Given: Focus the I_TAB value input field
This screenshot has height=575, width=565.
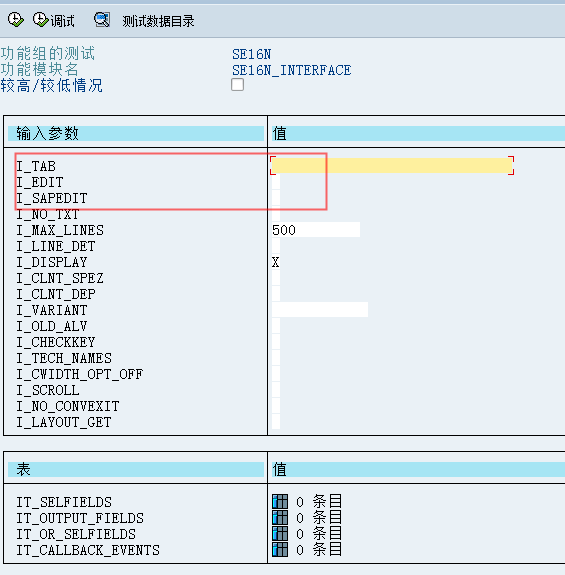Looking at the screenshot, I should point(392,166).
